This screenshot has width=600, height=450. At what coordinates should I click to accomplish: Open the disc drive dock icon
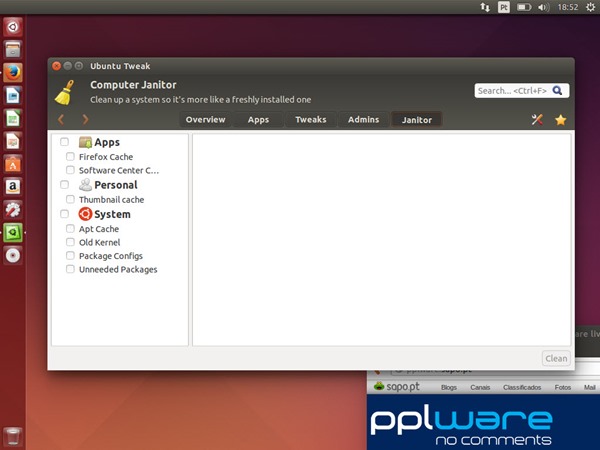click(x=13, y=255)
